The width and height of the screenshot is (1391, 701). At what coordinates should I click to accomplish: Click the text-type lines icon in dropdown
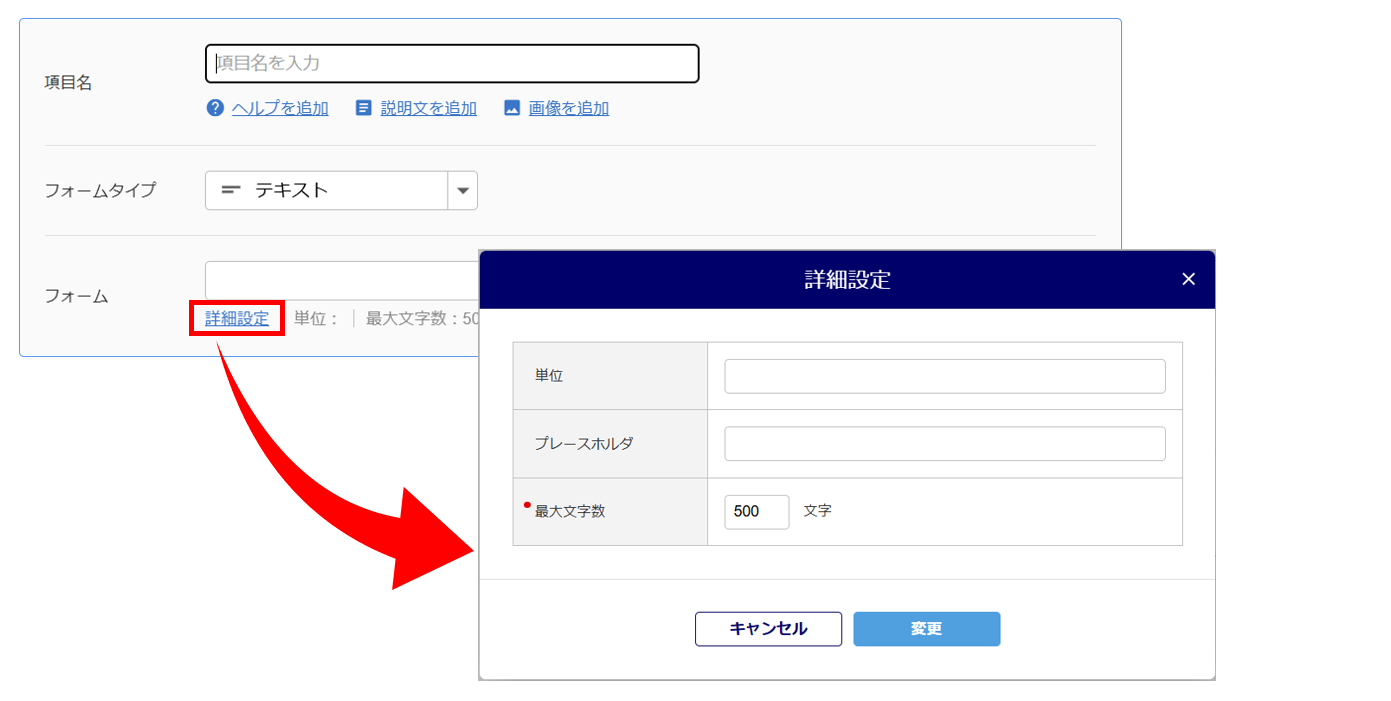231,190
